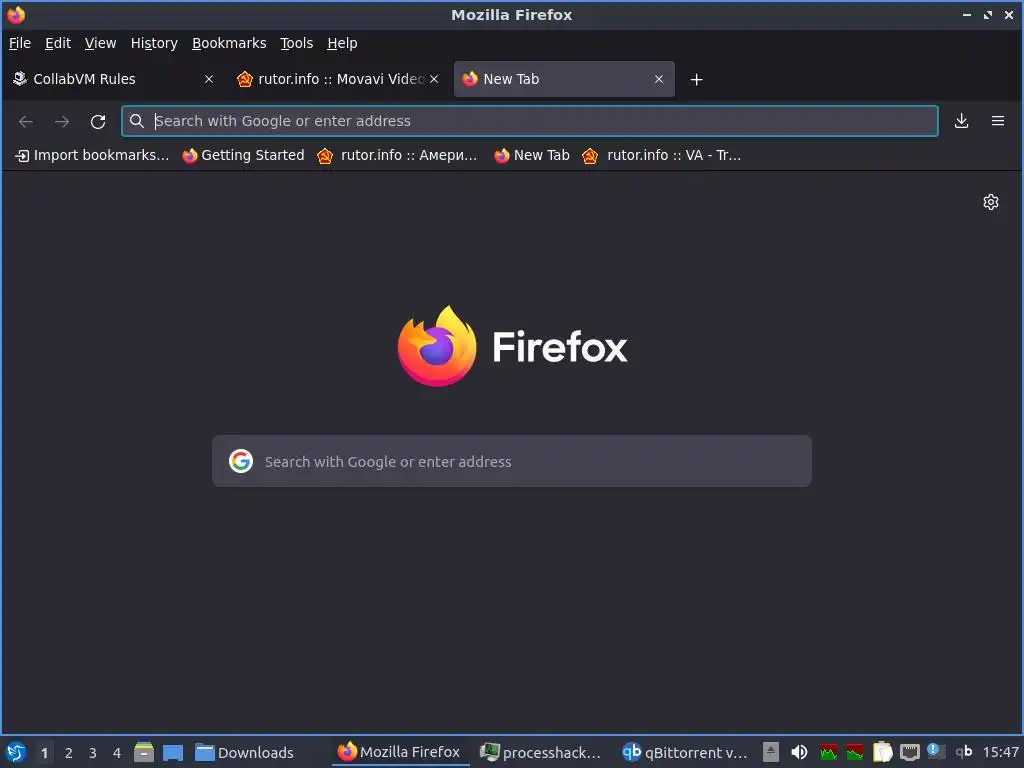The height and width of the screenshot is (768, 1024).
Task: Close the CollabVM Rules tab
Action: [209, 79]
